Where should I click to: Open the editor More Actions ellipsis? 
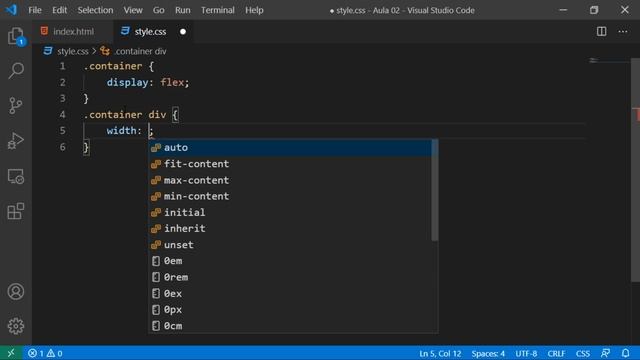pos(623,31)
